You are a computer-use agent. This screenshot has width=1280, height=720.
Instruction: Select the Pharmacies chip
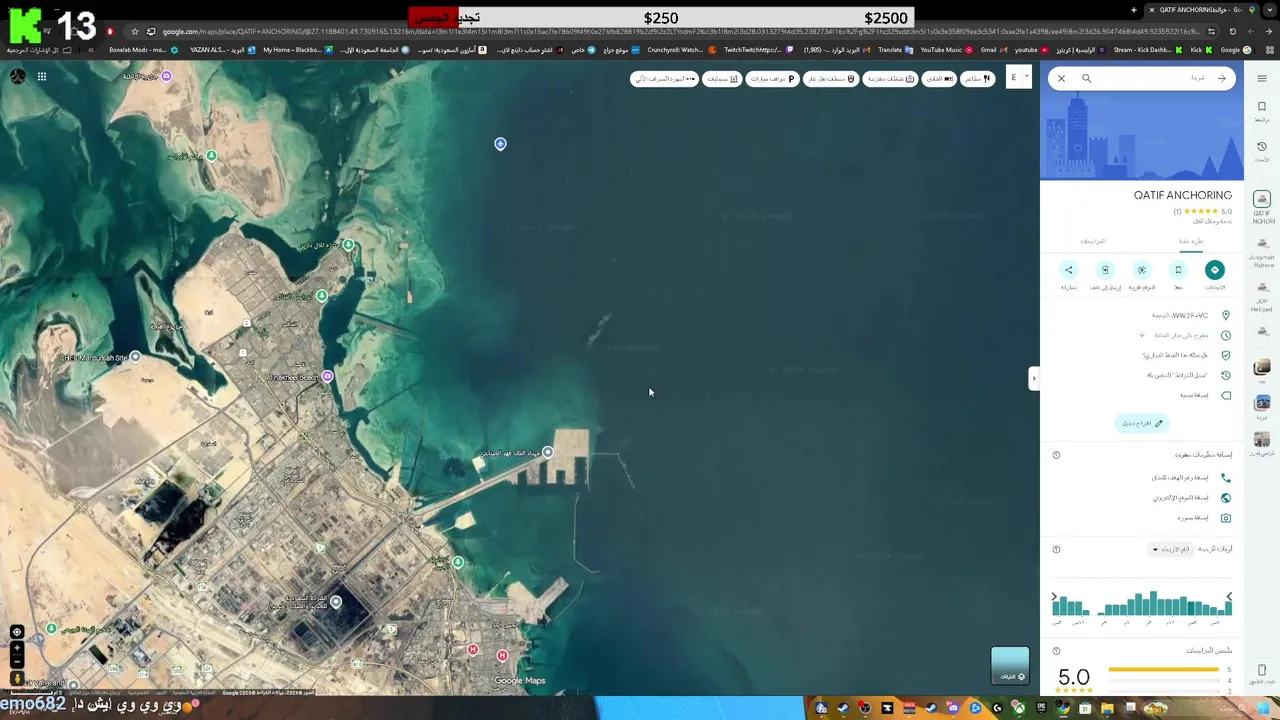722,78
